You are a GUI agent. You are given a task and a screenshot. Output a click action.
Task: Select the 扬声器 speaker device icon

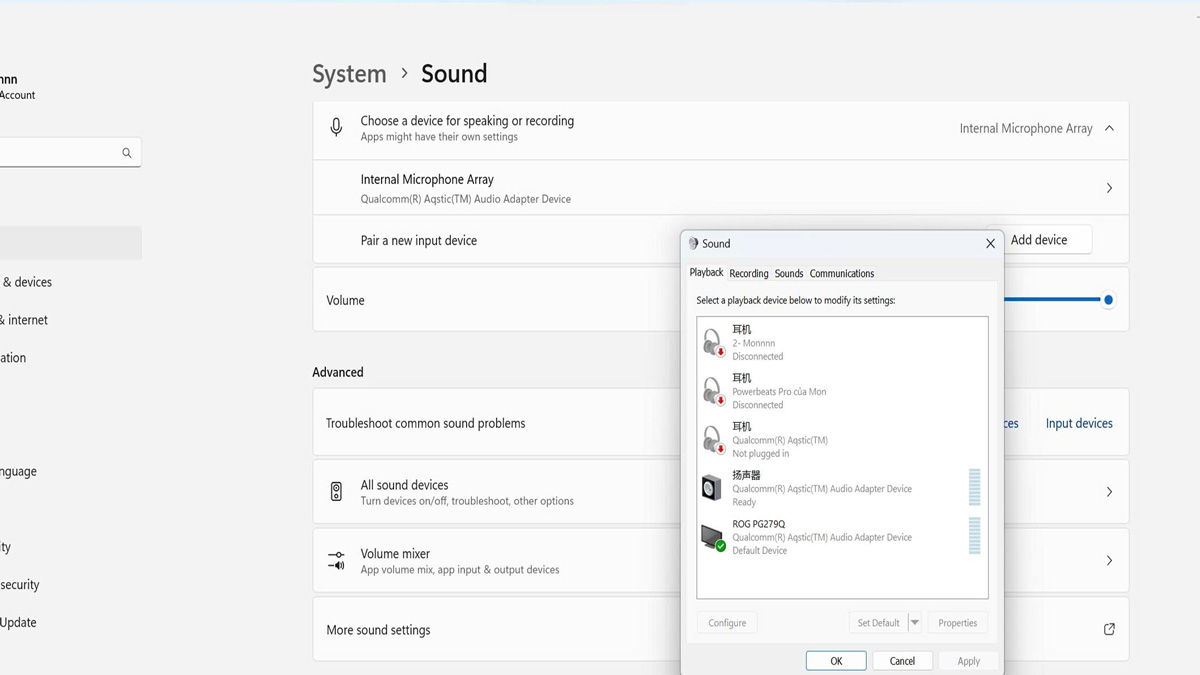pos(712,488)
